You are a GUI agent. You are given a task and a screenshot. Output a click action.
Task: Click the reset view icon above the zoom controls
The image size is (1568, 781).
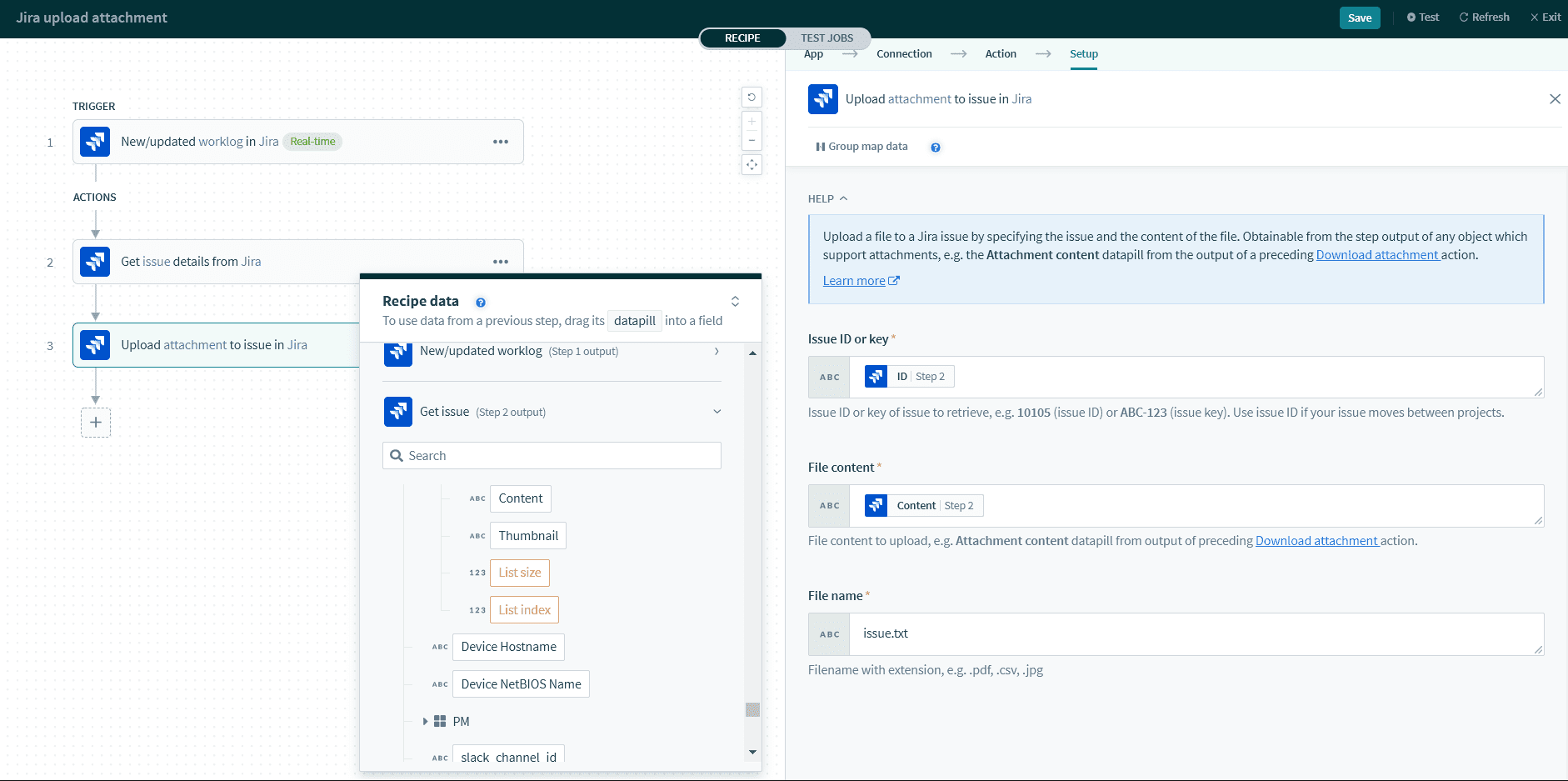click(752, 97)
